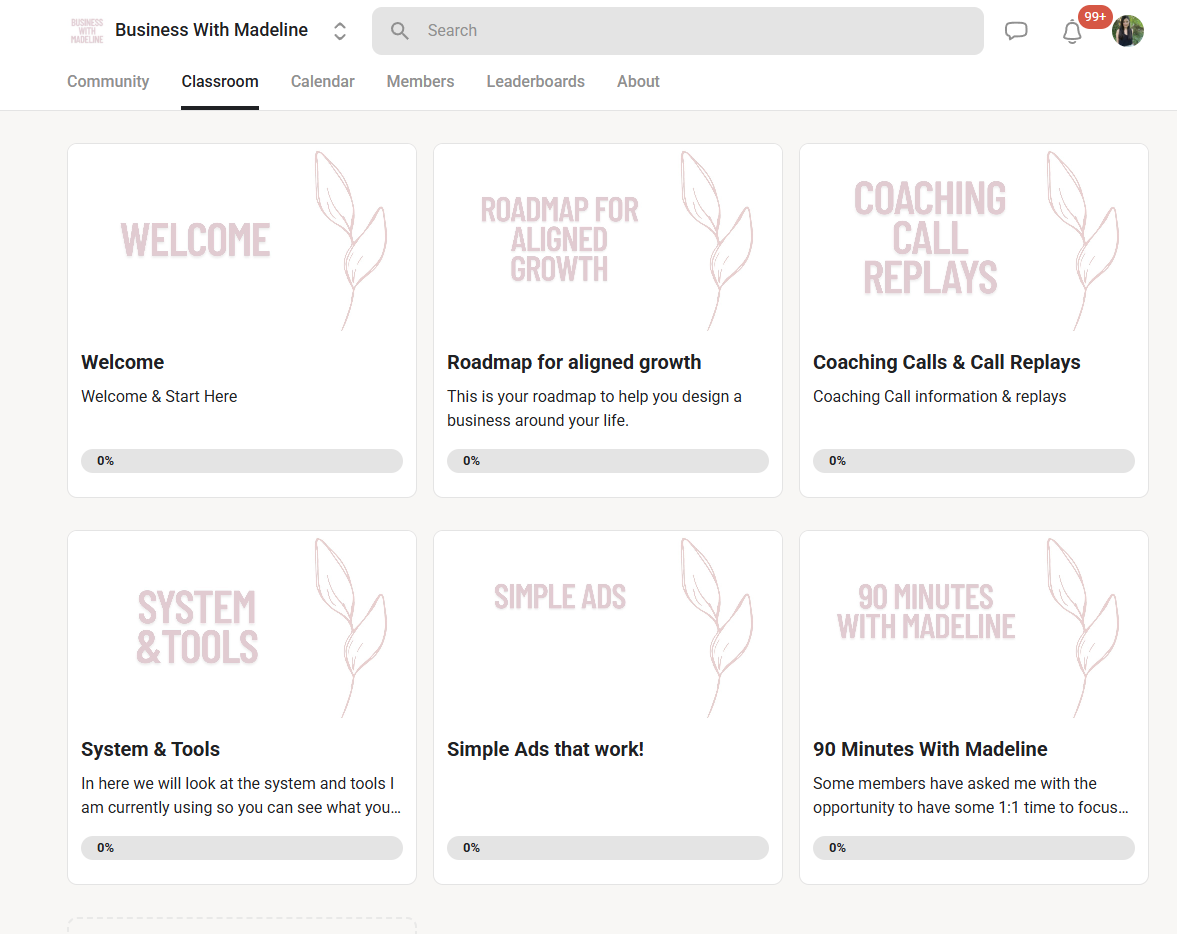The width and height of the screenshot is (1177, 934).
Task: Open the chat messages icon
Action: pyautogui.click(x=1016, y=31)
